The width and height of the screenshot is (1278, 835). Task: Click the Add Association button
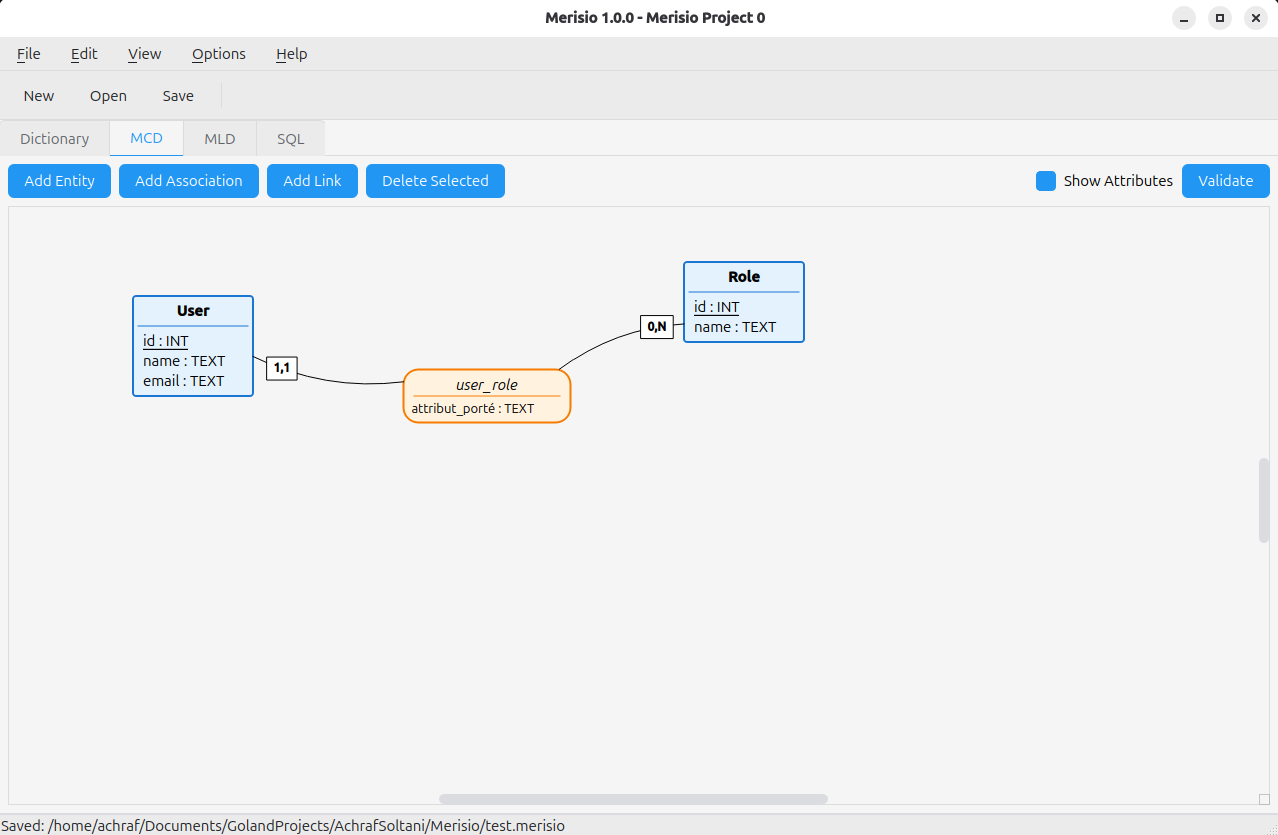pyautogui.click(x=189, y=181)
